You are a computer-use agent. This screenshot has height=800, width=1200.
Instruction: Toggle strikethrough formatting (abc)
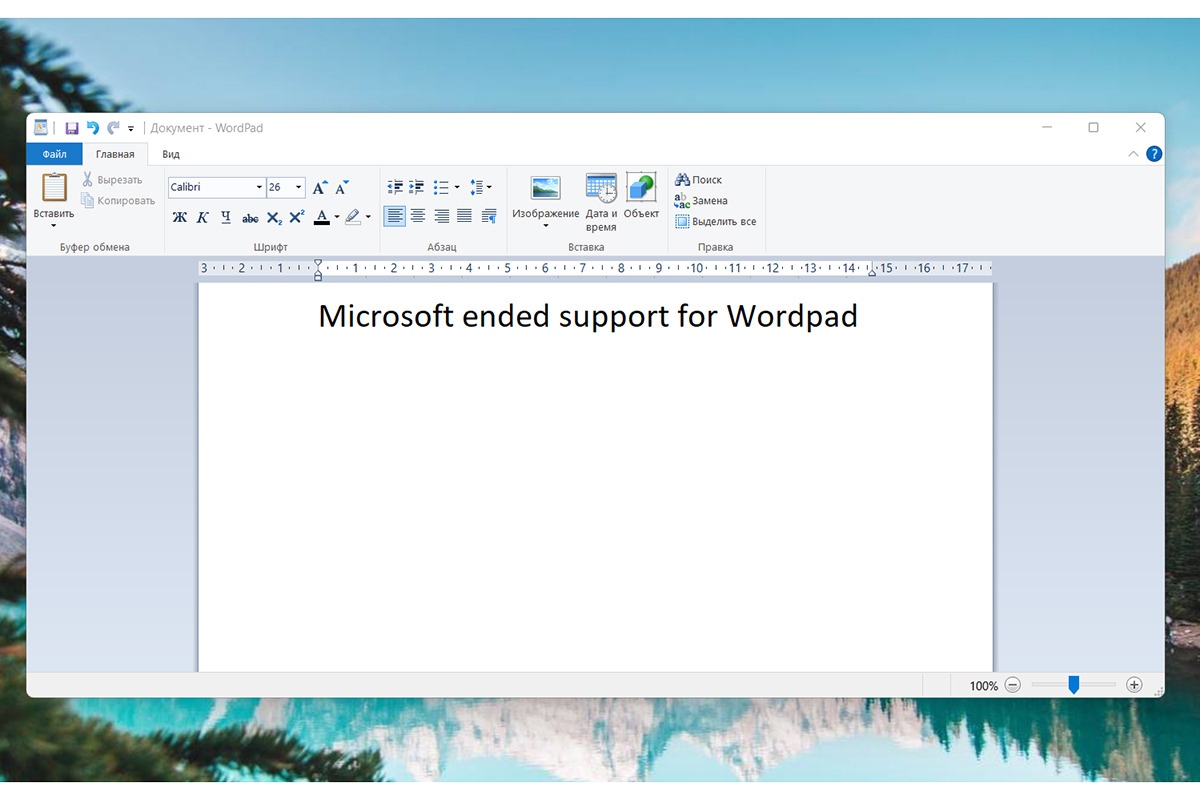(x=250, y=217)
